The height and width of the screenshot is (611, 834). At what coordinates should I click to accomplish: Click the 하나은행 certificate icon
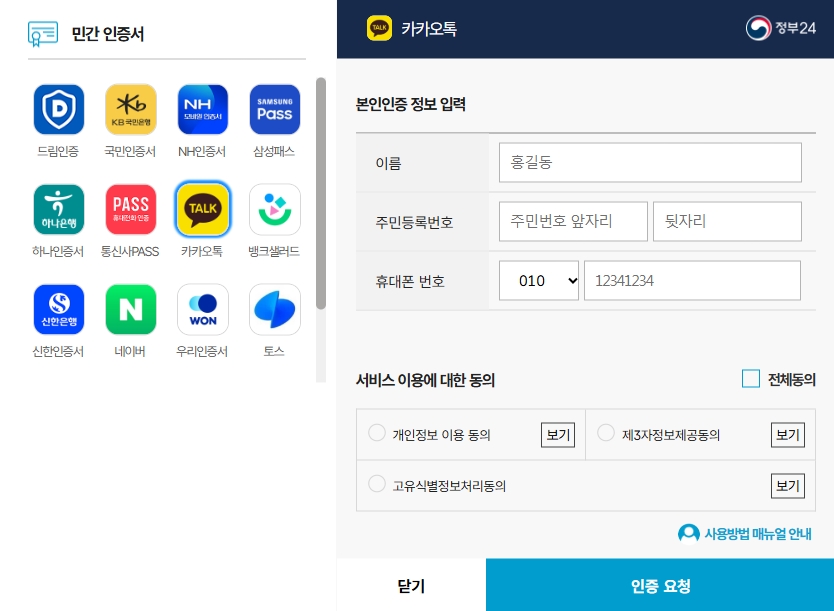pos(58,208)
